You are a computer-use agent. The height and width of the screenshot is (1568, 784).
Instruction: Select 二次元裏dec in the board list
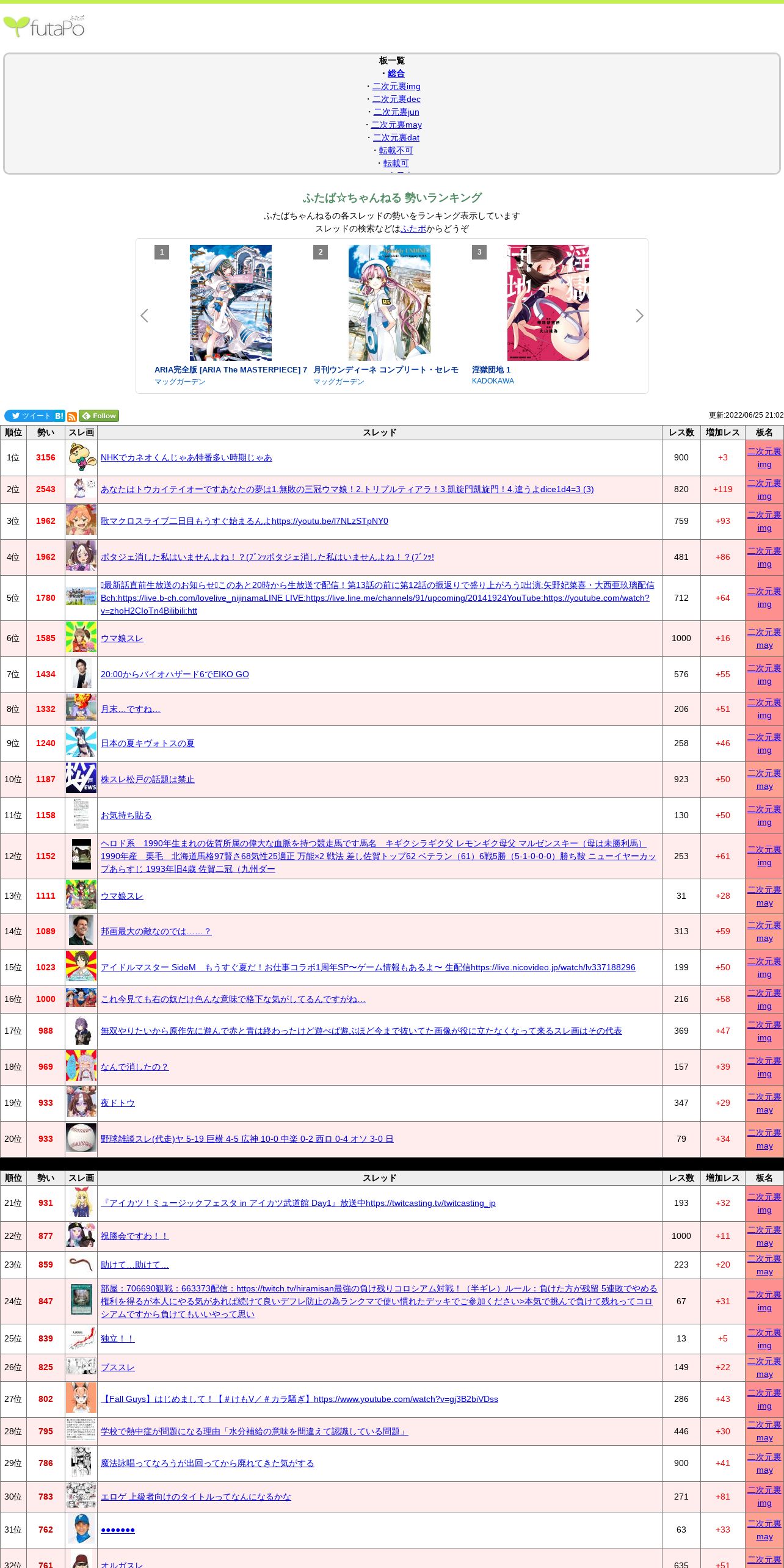click(396, 99)
